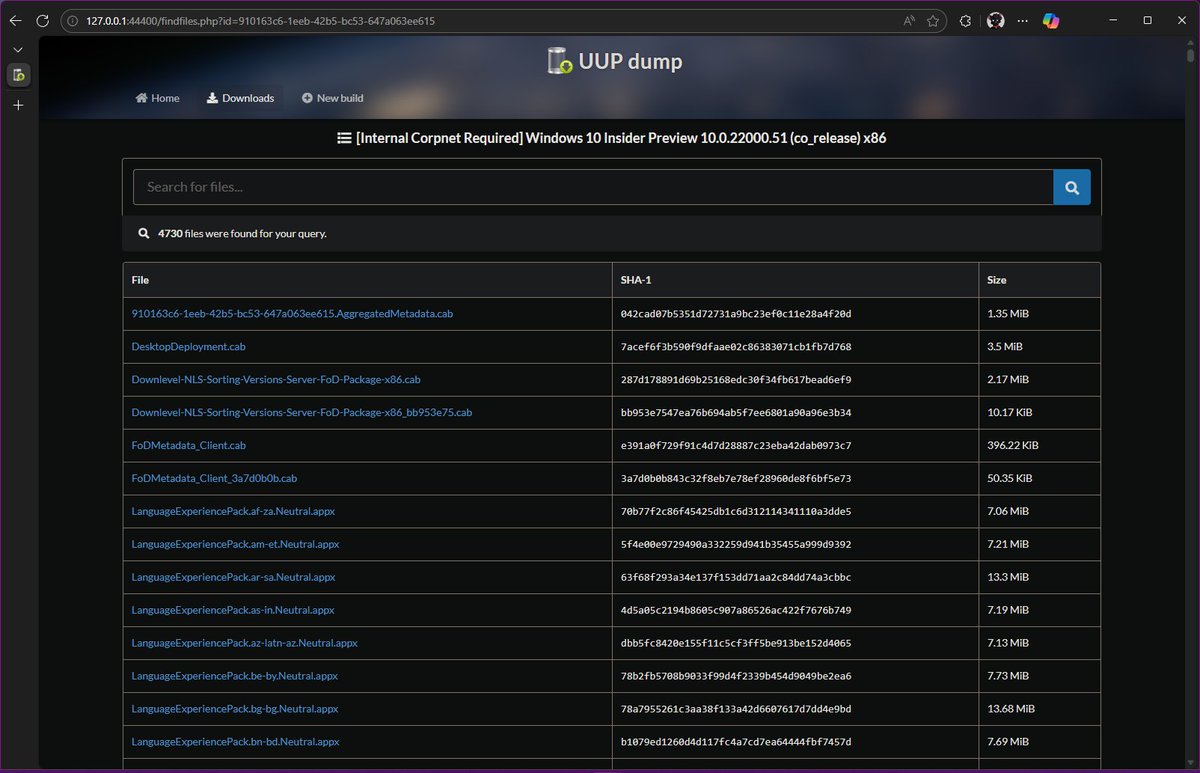
Task: Open a new tab with plus icon
Action: coord(18,105)
